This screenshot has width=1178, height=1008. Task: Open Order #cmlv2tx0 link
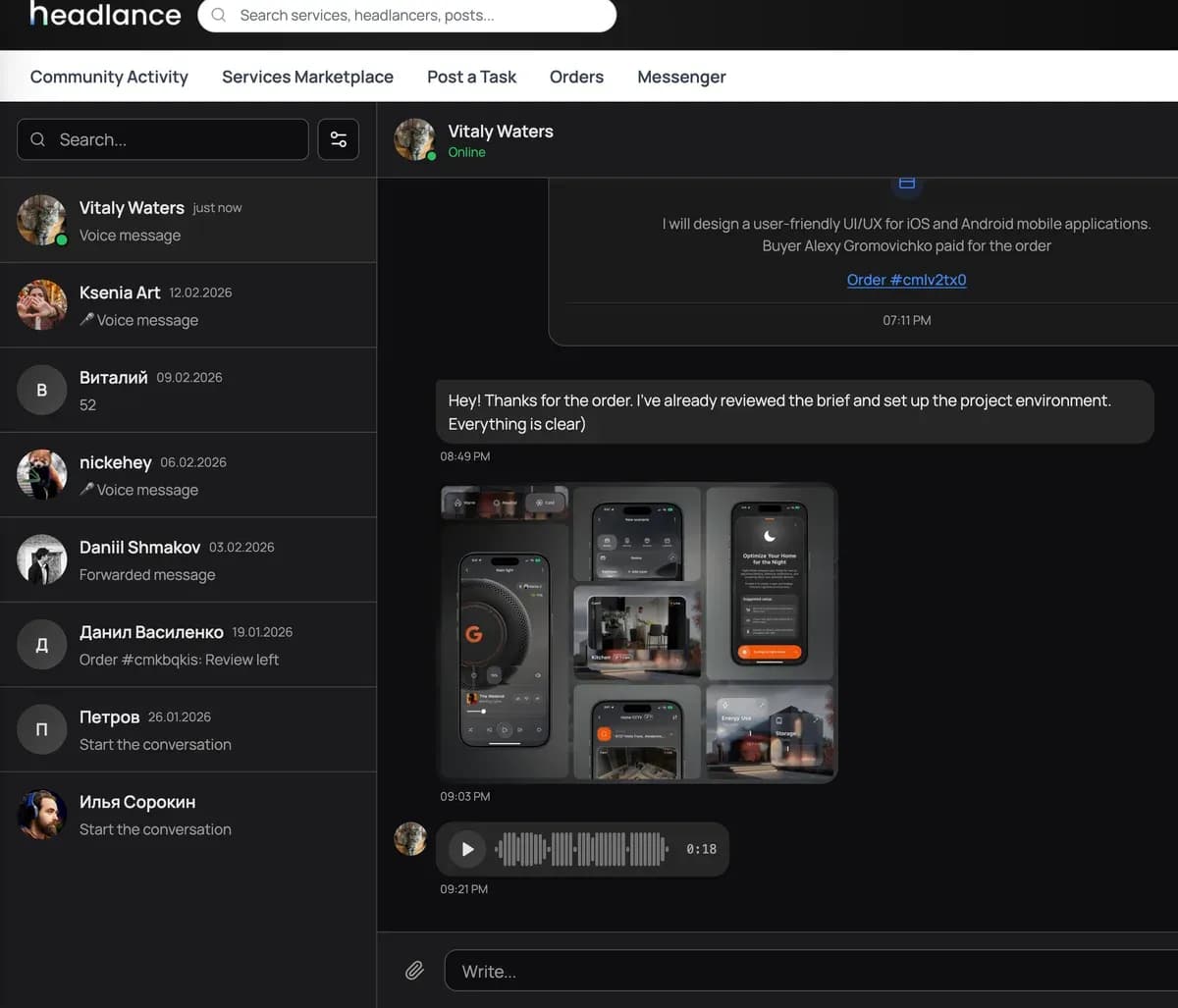click(906, 280)
